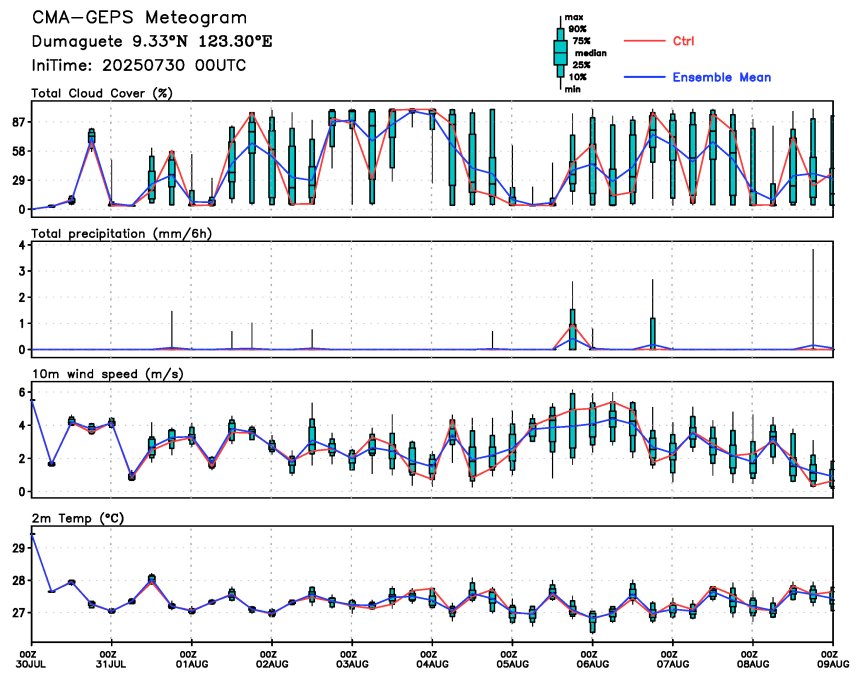Click the 00Z 02AUG time axis label
The image size is (860, 680).
tap(271, 659)
